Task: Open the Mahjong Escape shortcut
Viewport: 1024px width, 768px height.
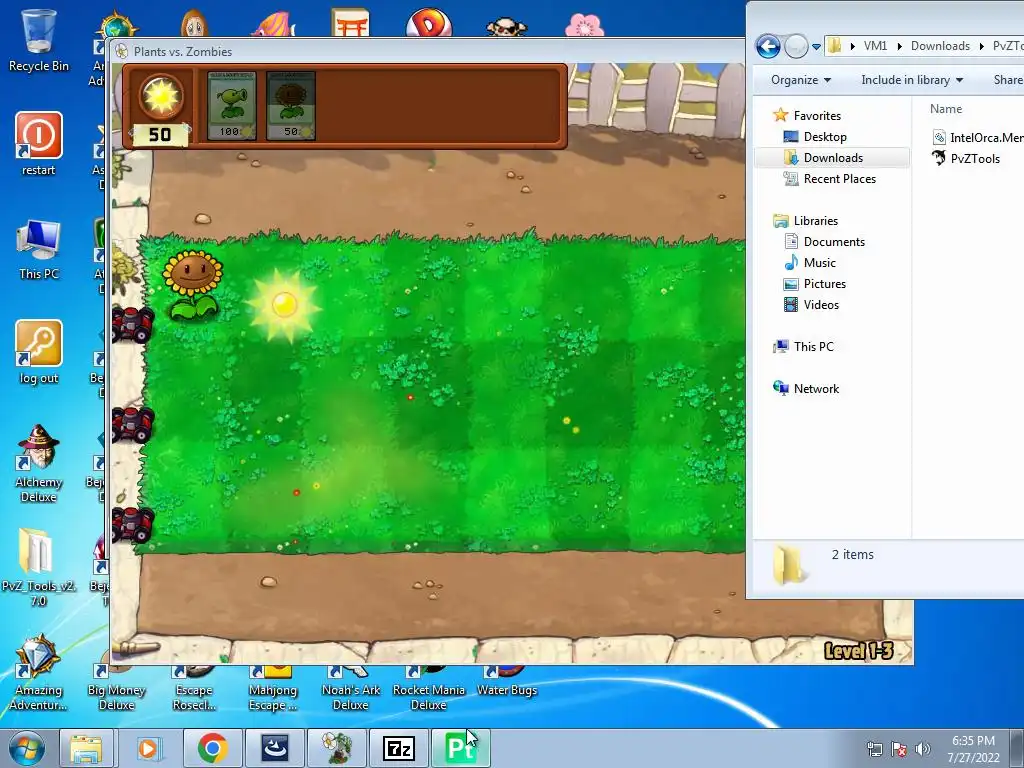Action: click(272, 688)
